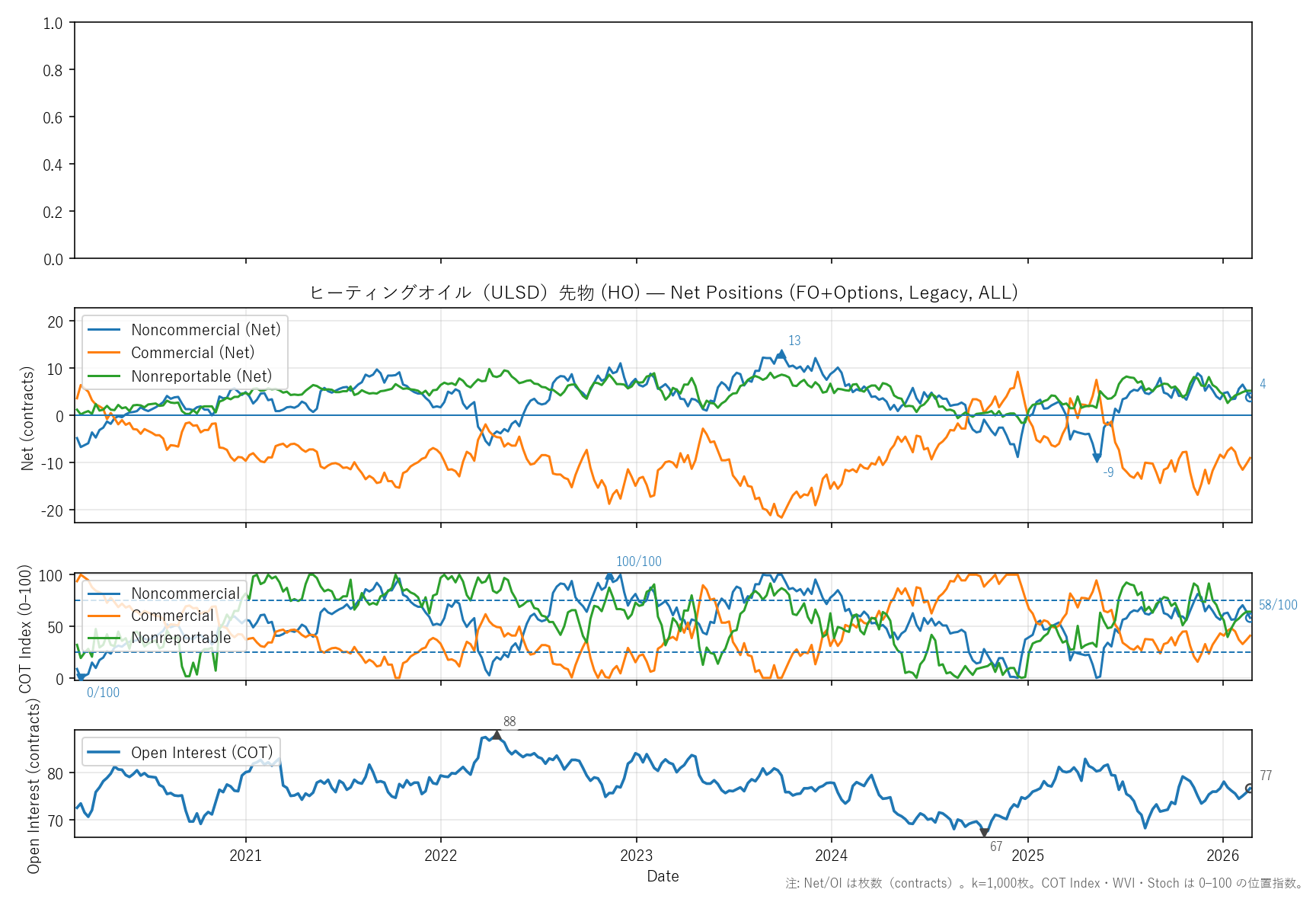Click the Net Positions chart title
This screenshot has height=899, width=1316.
pyautogui.click(x=663, y=293)
